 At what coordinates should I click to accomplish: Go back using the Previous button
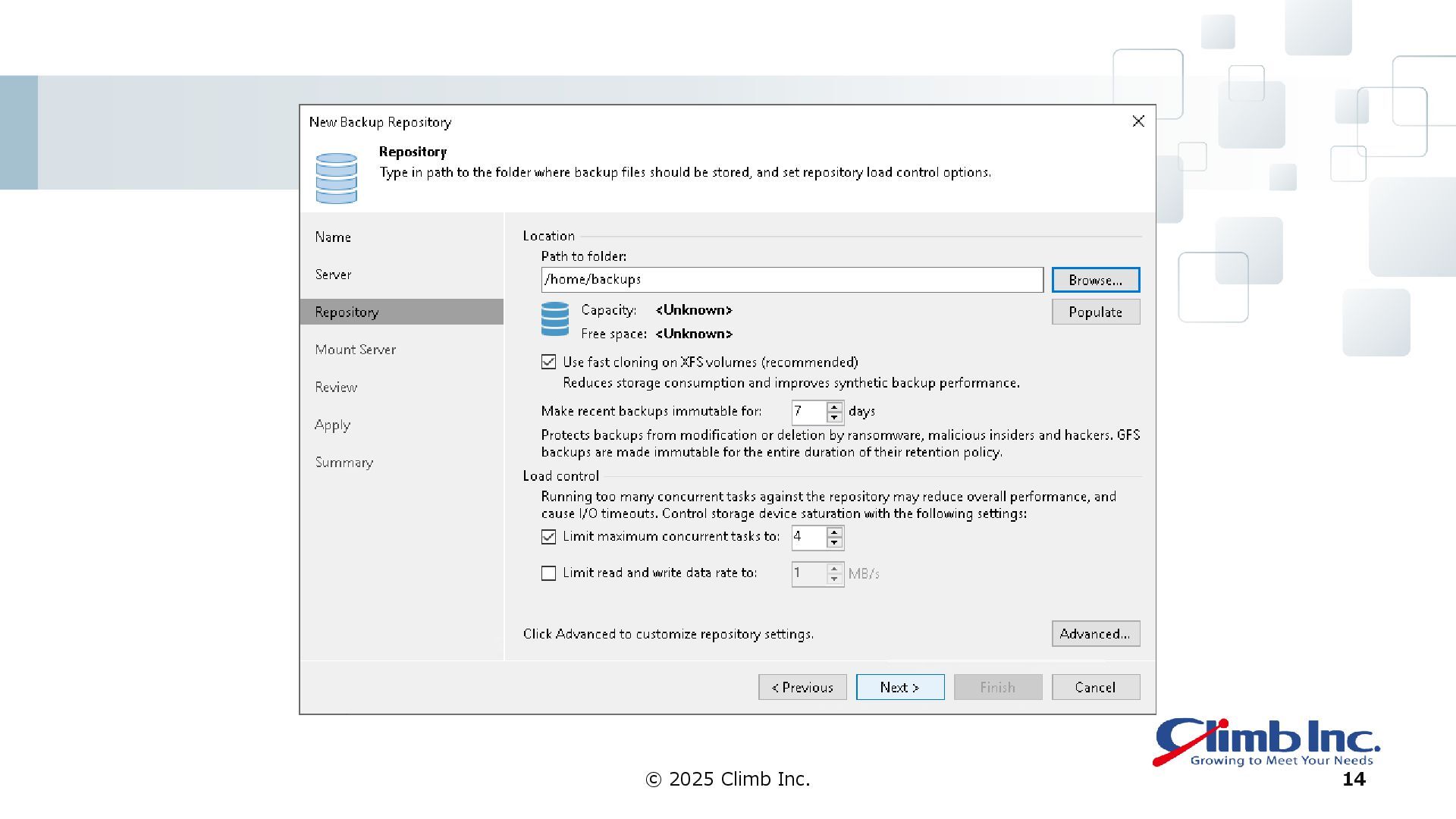tap(802, 687)
